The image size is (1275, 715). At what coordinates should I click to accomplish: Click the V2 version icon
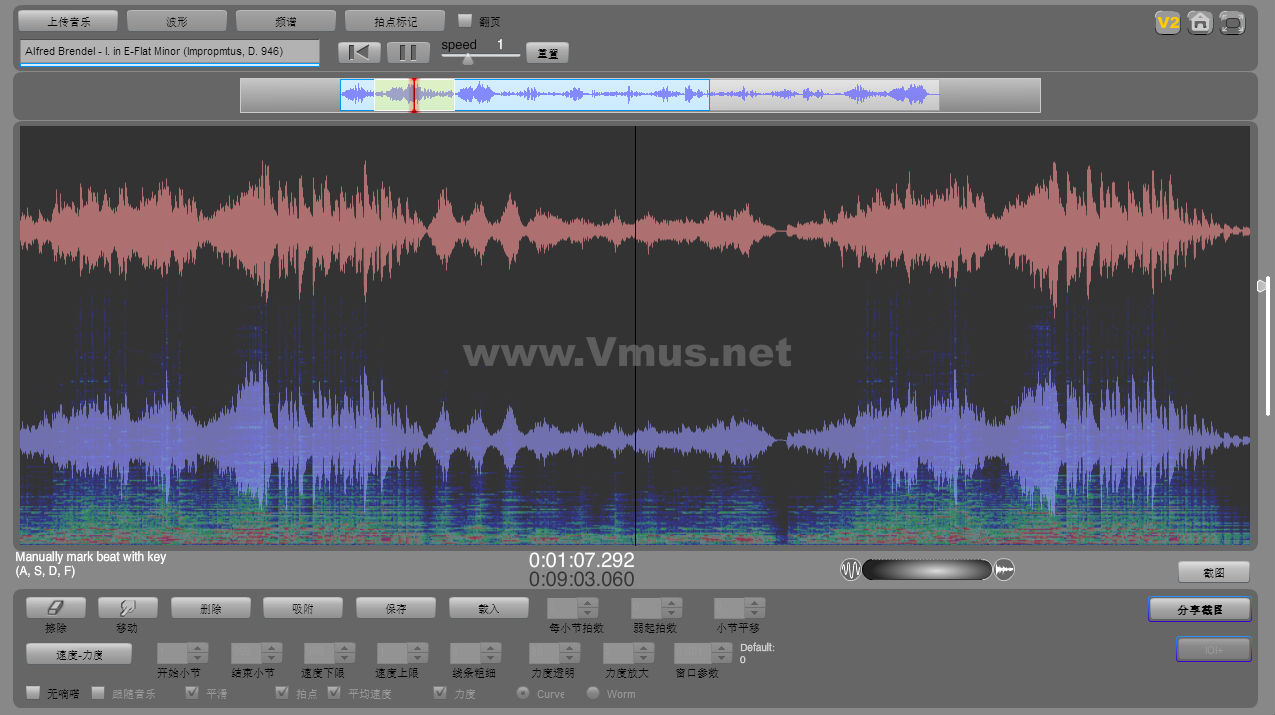coord(1168,23)
